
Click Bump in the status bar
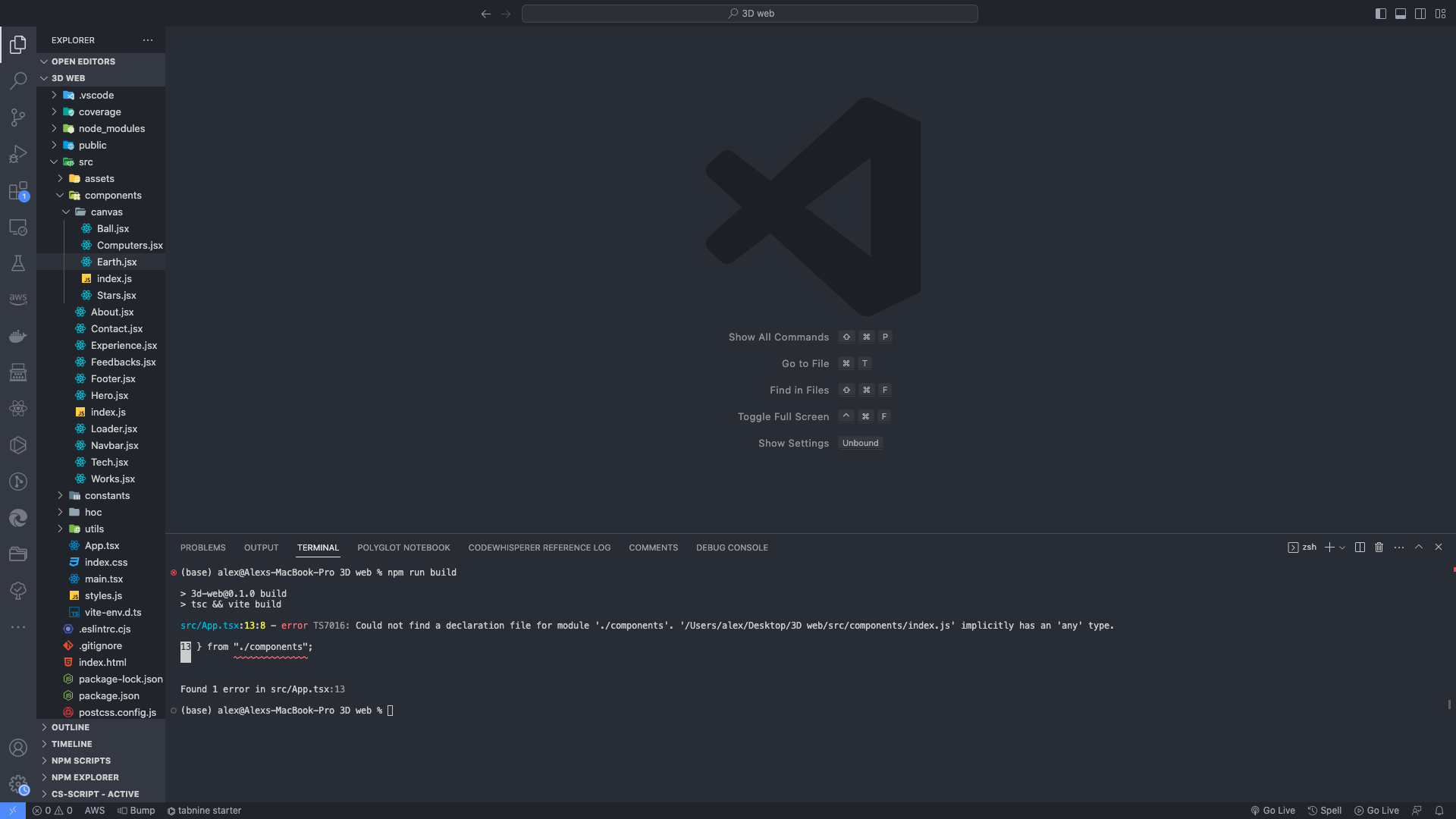136,810
